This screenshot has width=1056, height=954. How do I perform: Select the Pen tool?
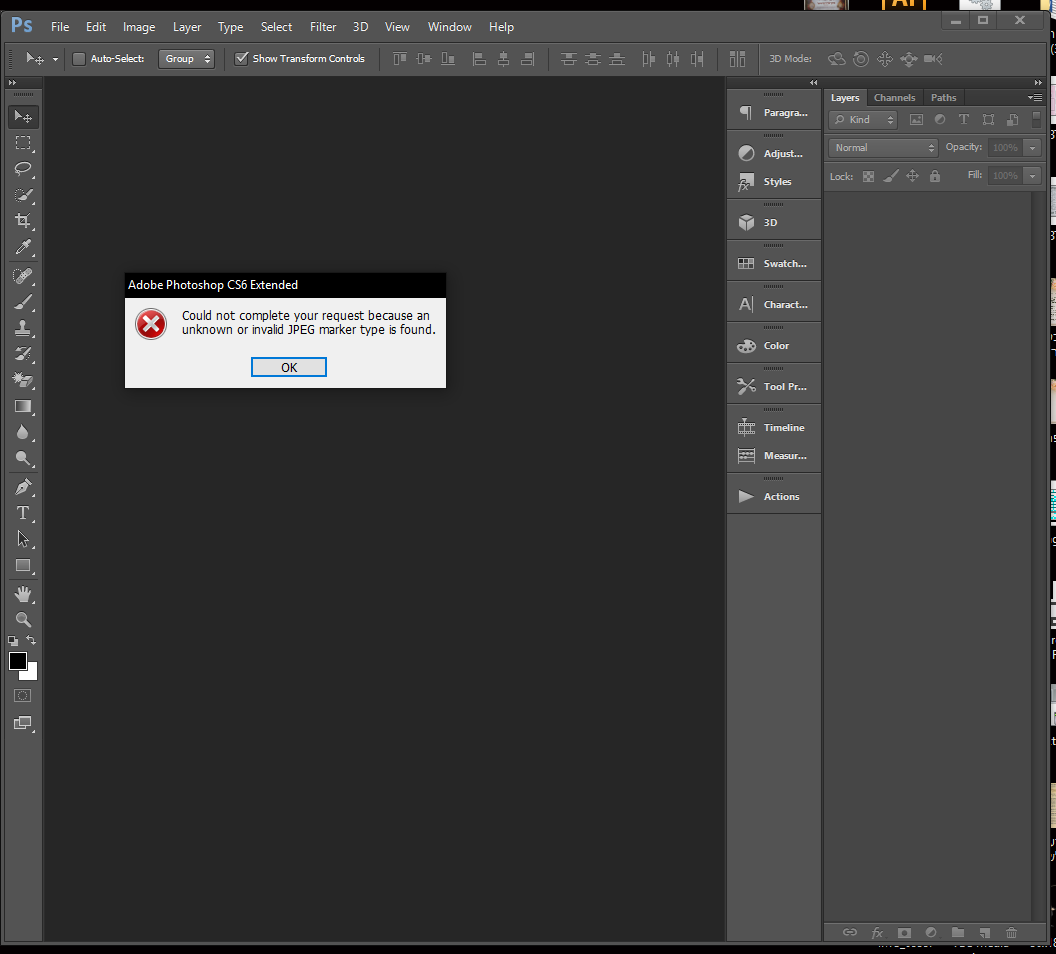coord(23,487)
